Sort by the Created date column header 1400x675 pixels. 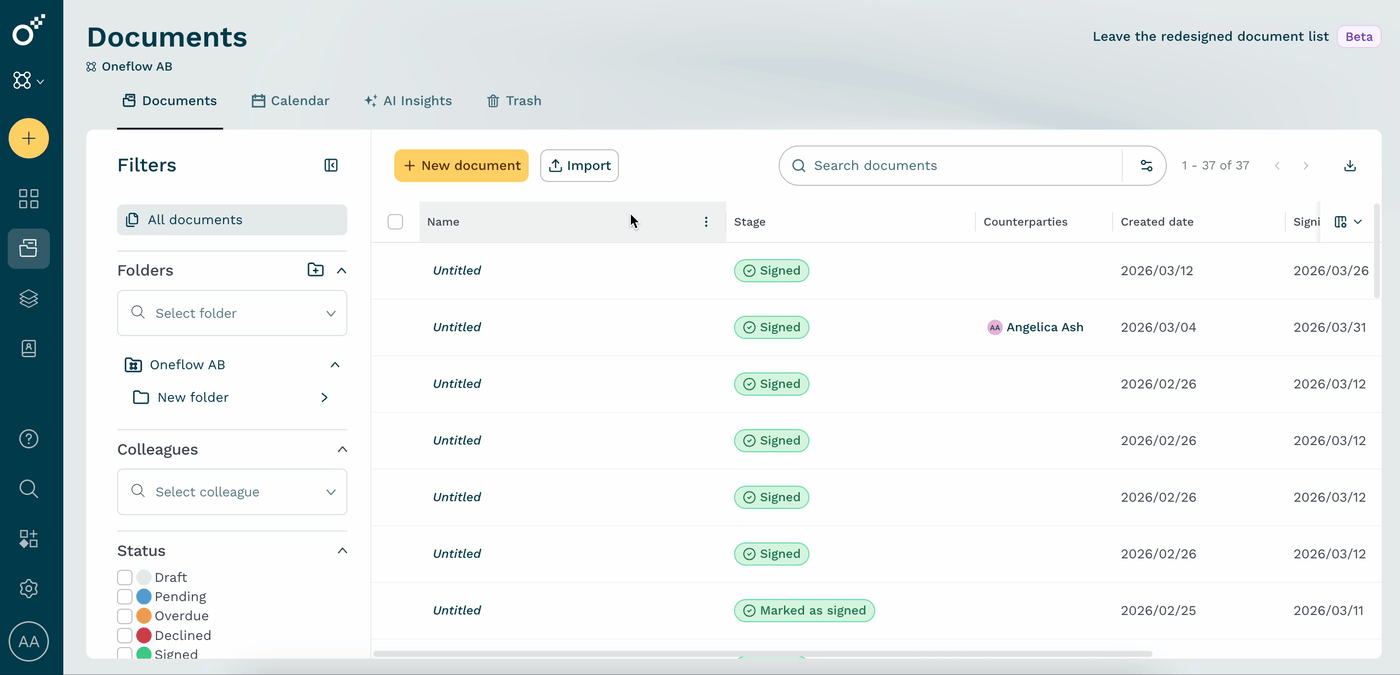1157,222
